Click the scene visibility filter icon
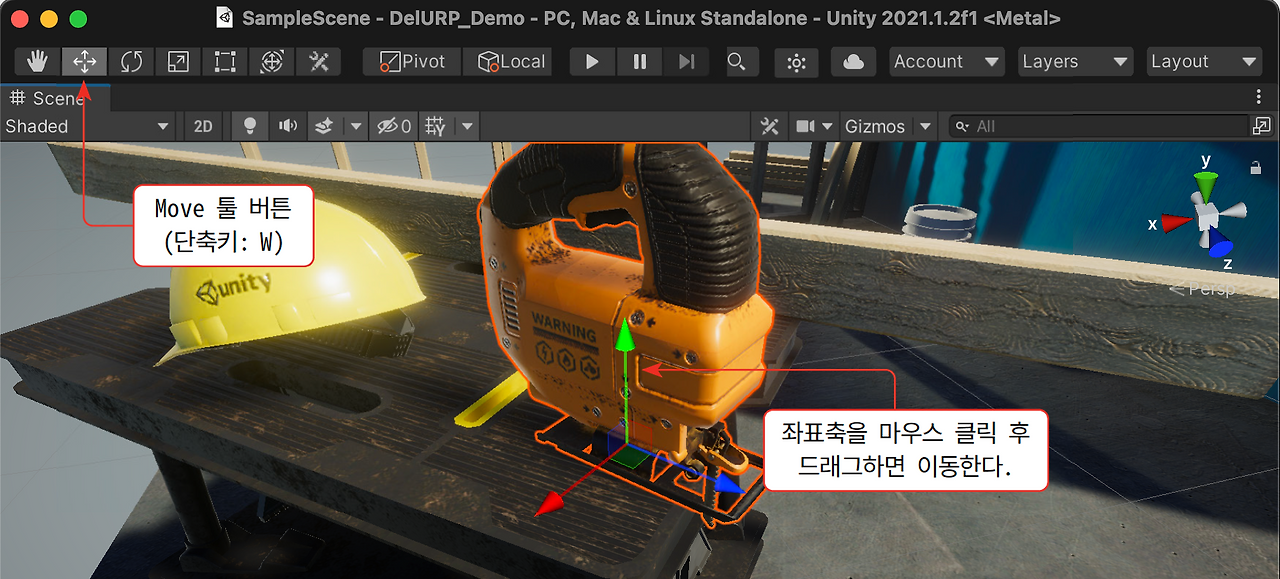The image size is (1280, 579). click(1261, 126)
